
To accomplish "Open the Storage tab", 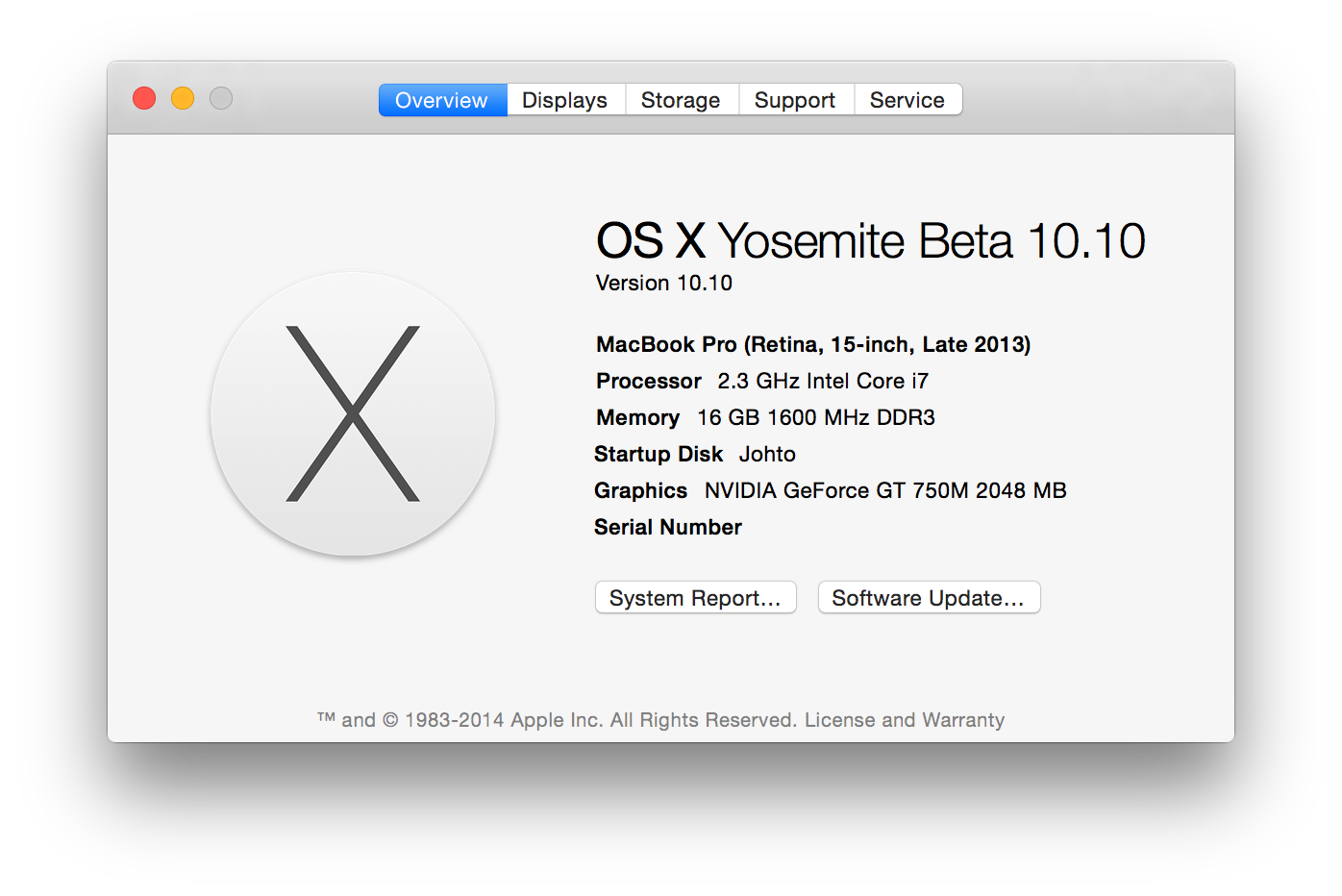I will (681, 100).
